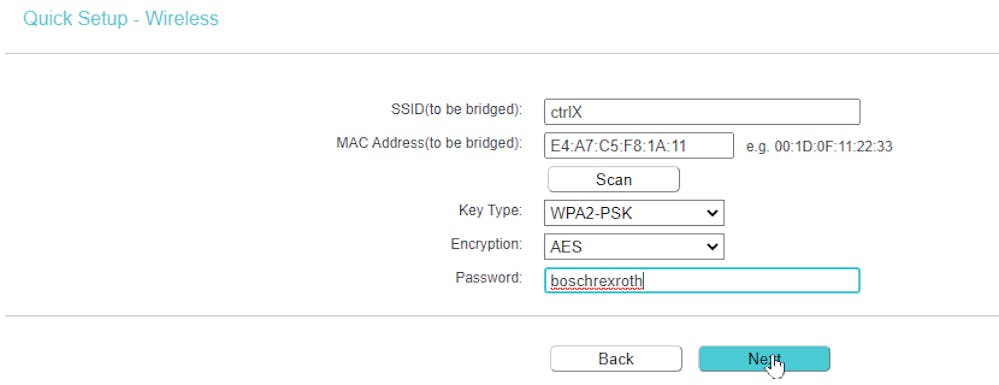Click the horizontal divider below the page heading
The height and width of the screenshot is (385, 999).
[500, 54]
